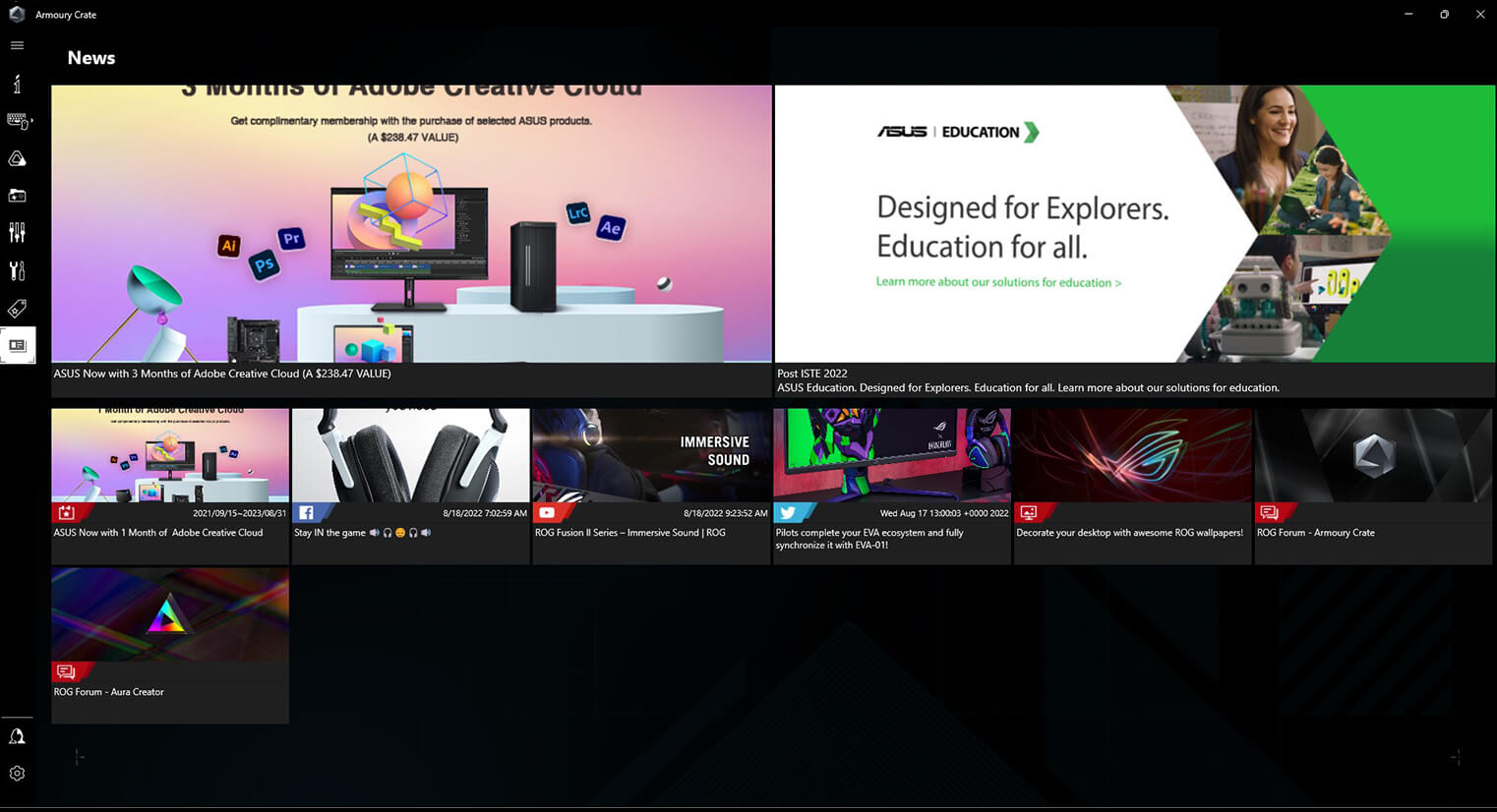1497x812 pixels.
Task: Click 'Decorate your desktop with awesome ROG wallpapers!'
Action: 1129,533
